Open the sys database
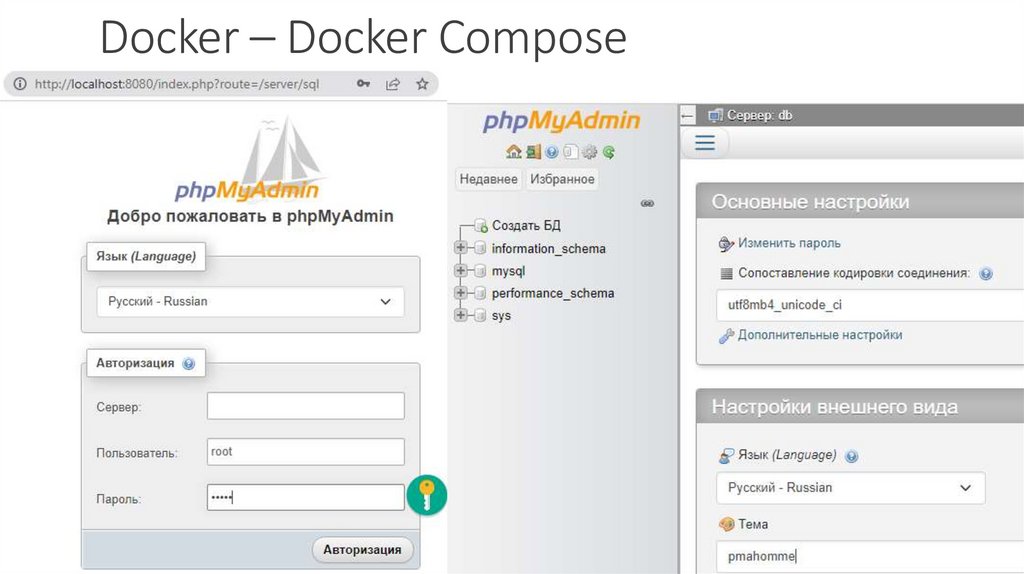 click(x=501, y=315)
